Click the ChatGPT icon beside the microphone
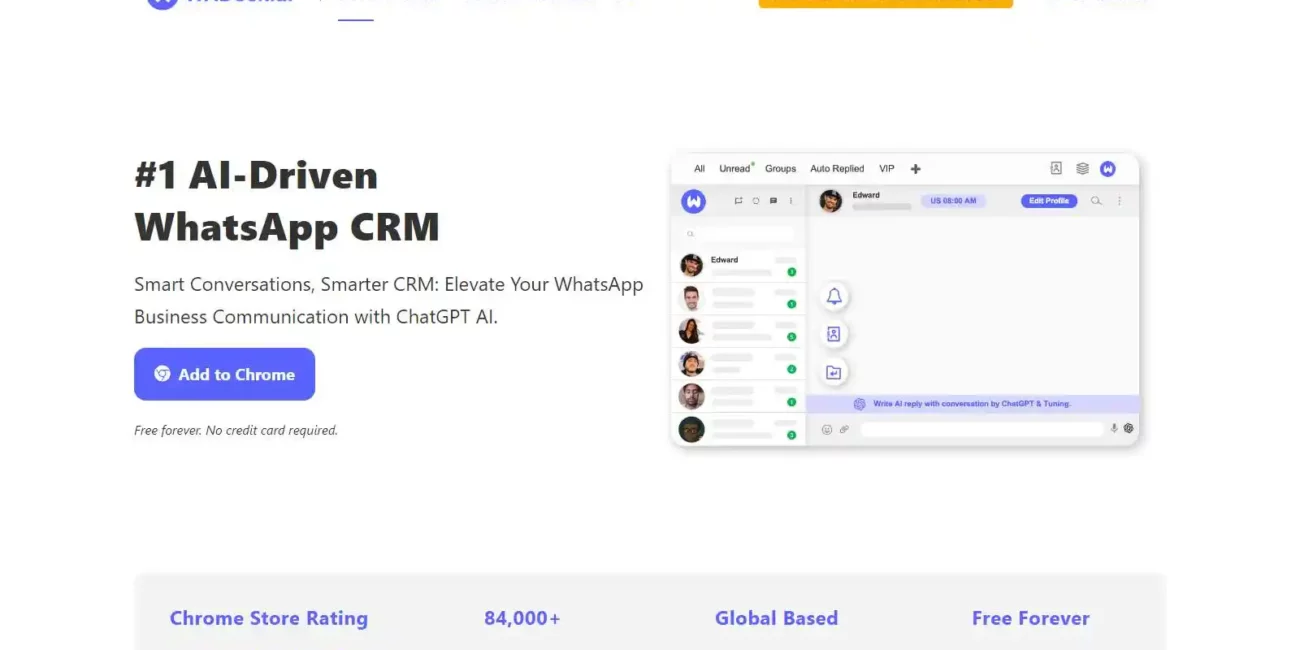Image resolution: width=1300 pixels, height=650 pixels. point(1129,428)
